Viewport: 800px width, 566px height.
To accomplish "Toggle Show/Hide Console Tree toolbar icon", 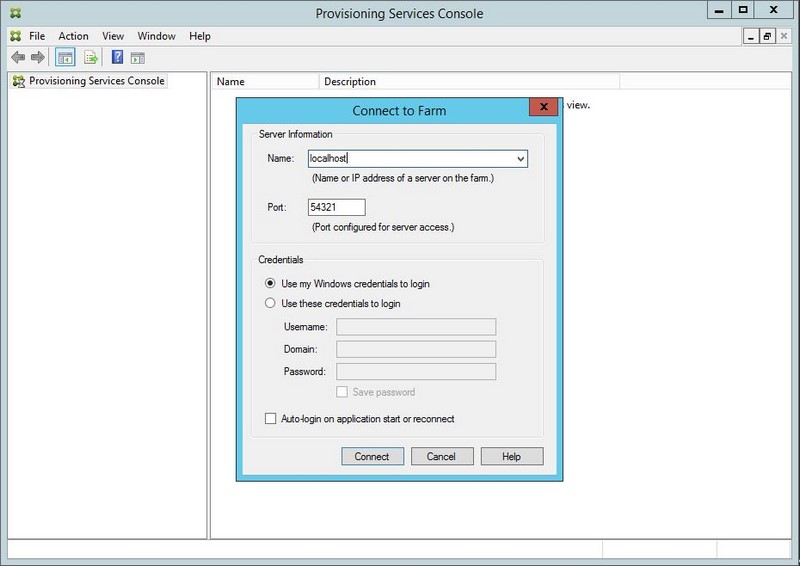I will point(65,57).
